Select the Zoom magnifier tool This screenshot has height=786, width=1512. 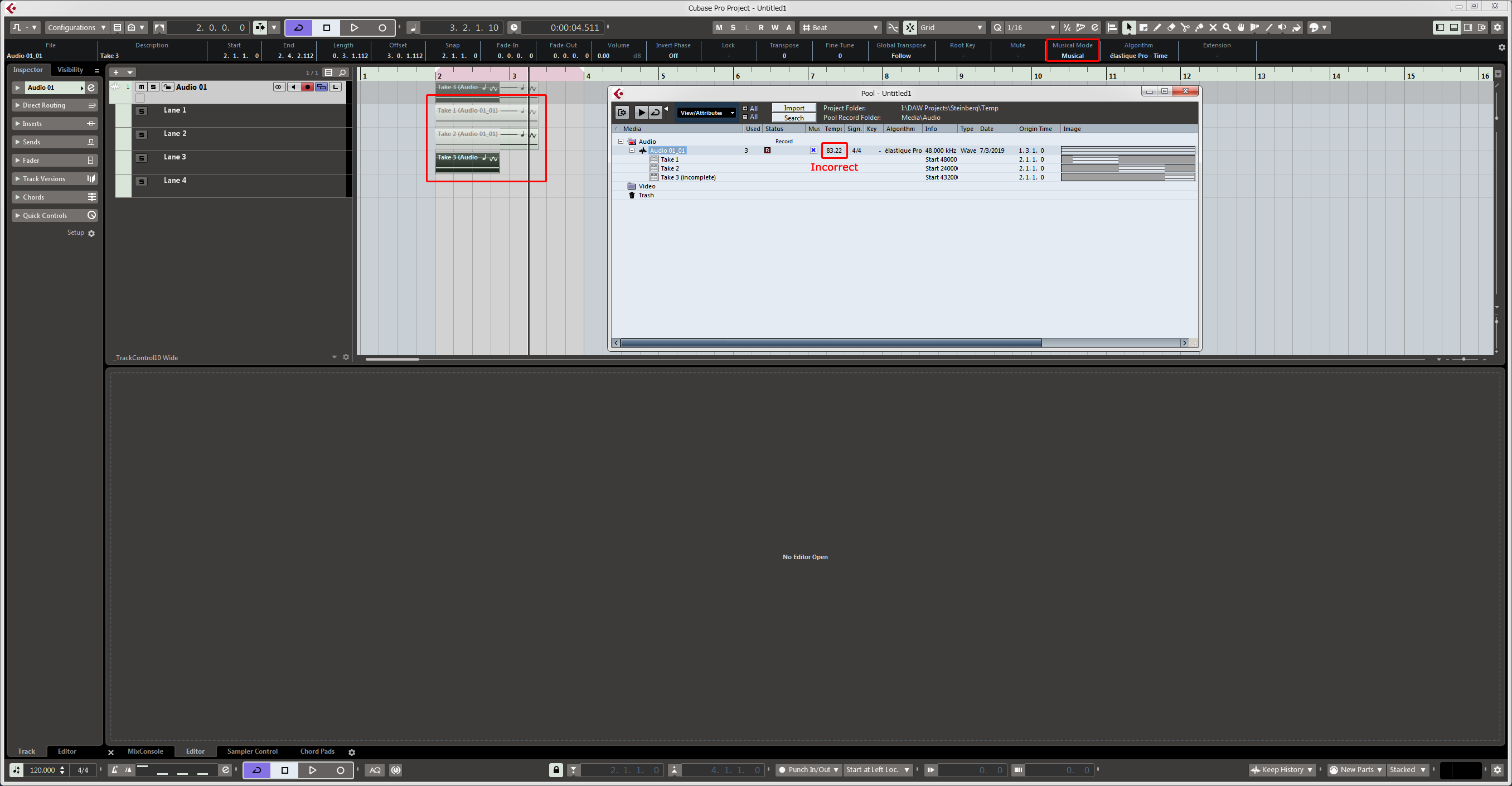1227,27
